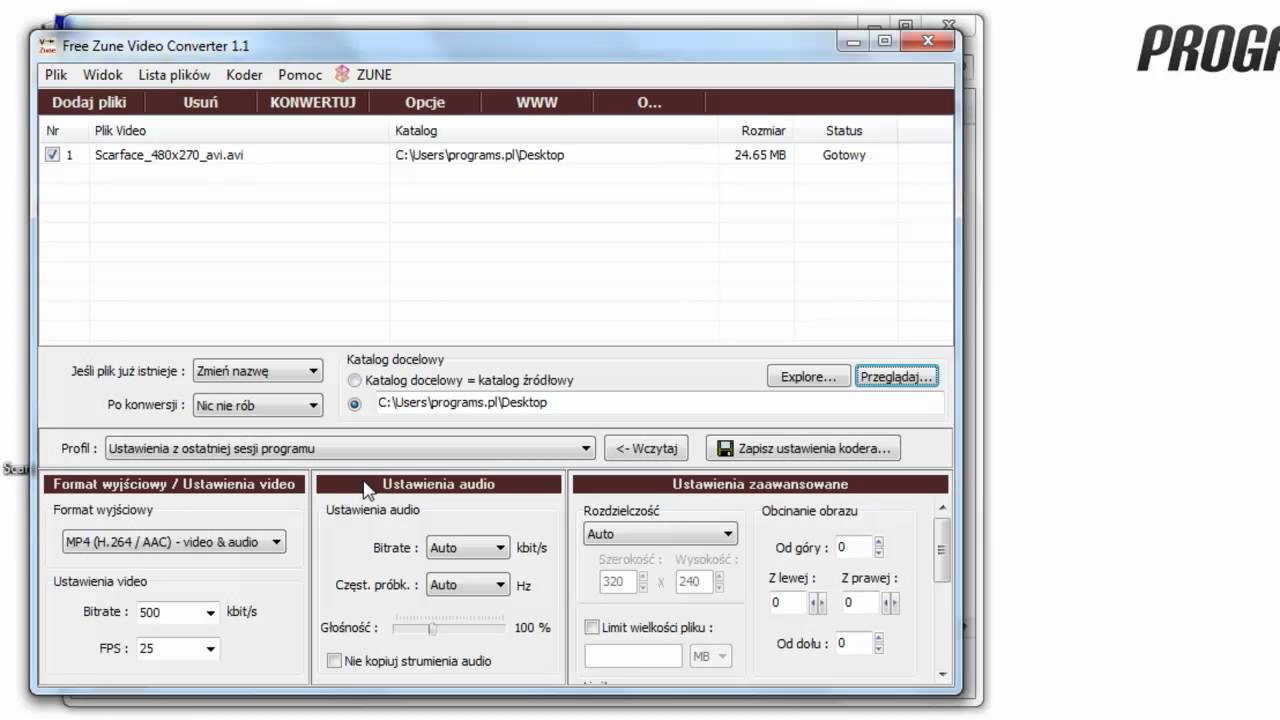
Task: Click the <- Wczytaj button
Action: tap(646, 449)
